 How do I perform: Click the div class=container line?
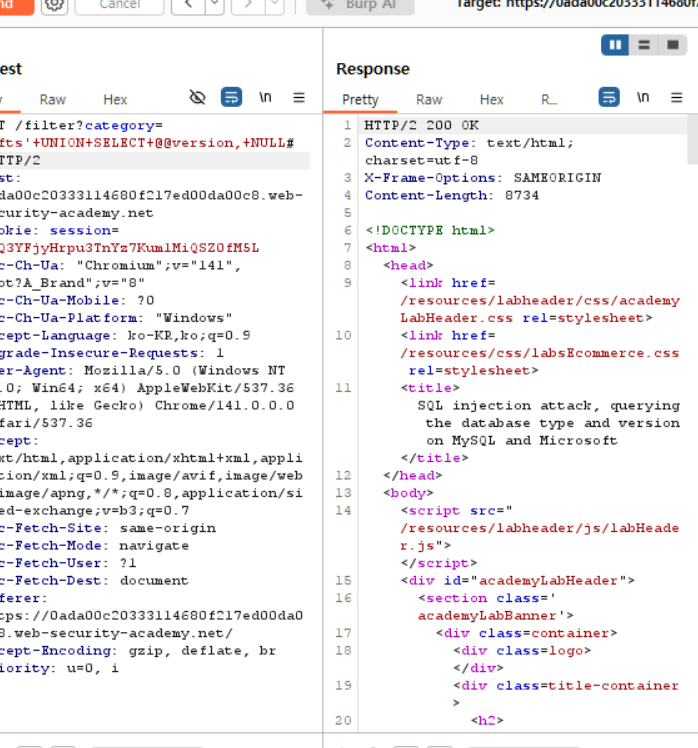pos(526,633)
